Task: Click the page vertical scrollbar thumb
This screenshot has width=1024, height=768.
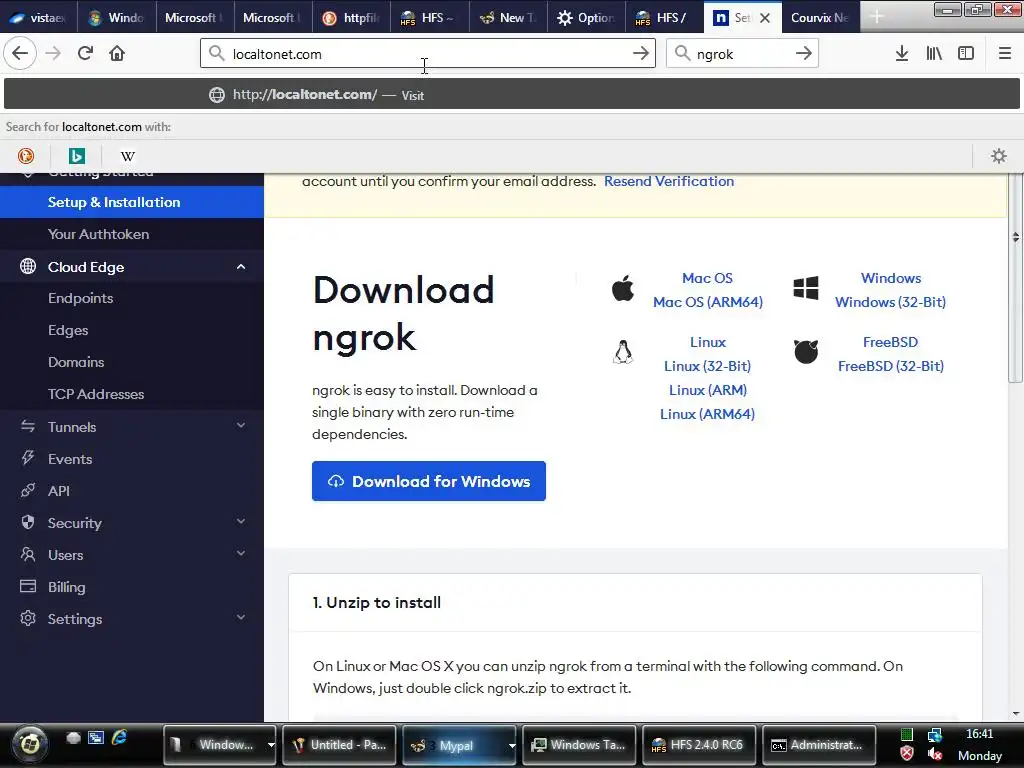Action: click(1015, 278)
